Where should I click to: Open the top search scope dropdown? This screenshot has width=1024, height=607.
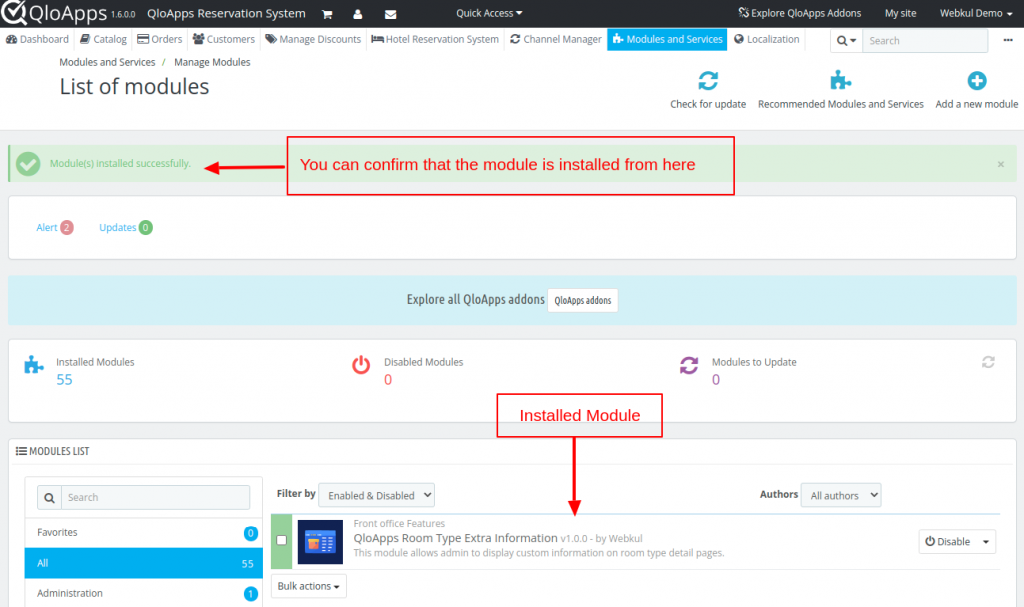[846, 41]
